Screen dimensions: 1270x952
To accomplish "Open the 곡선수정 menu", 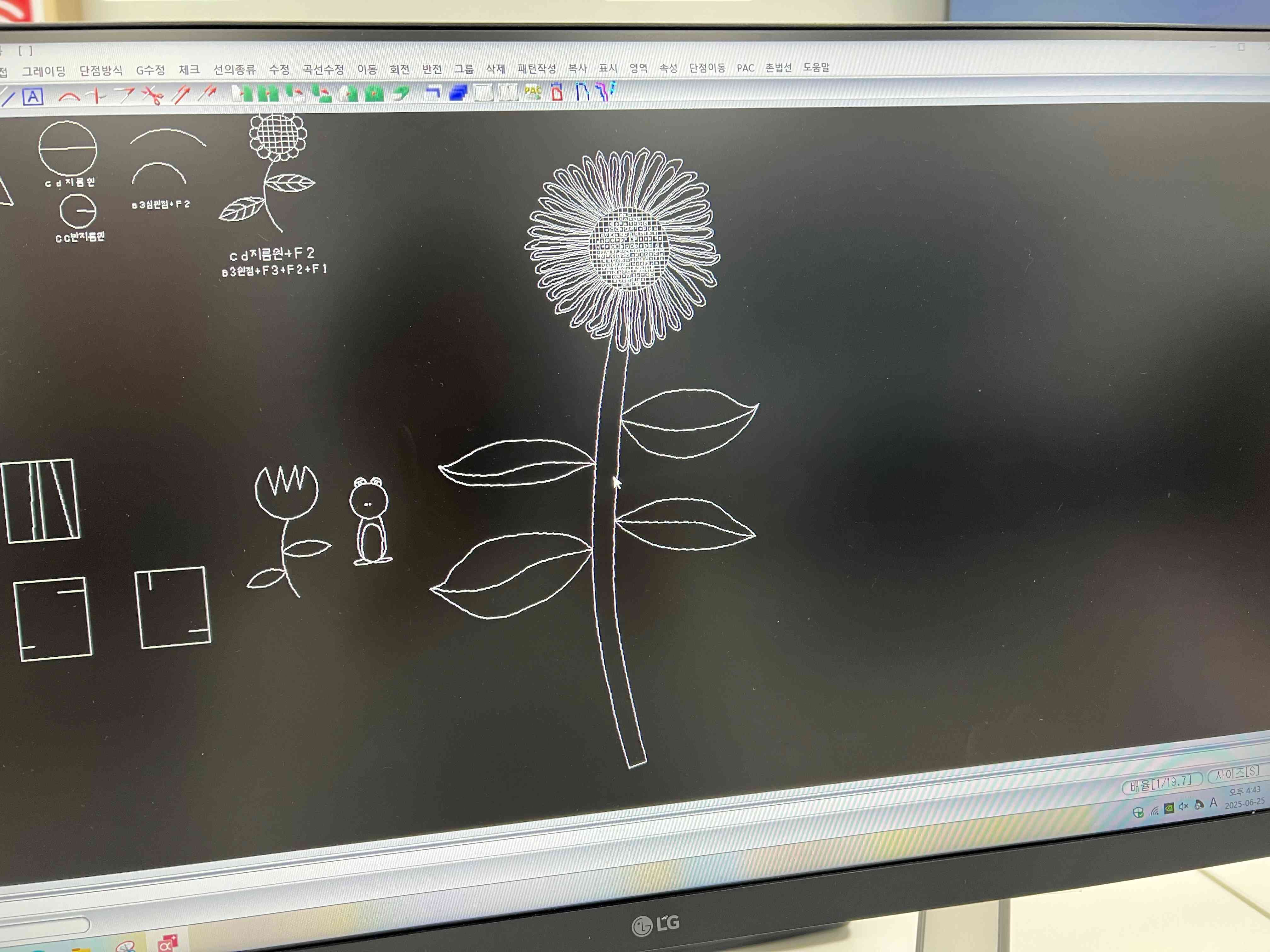I will point(323,70).
